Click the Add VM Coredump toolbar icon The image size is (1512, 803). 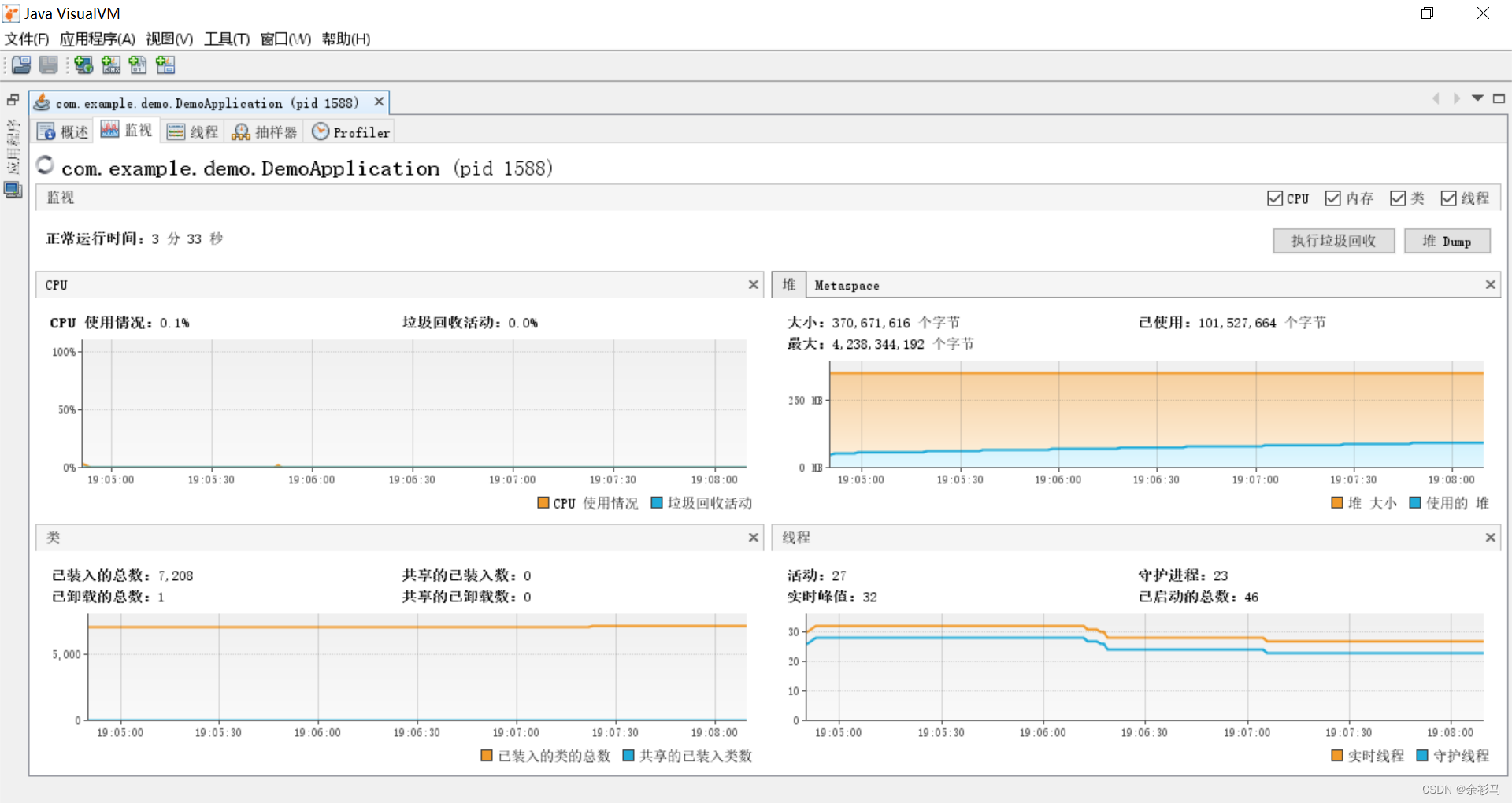[x=138, y=65]
